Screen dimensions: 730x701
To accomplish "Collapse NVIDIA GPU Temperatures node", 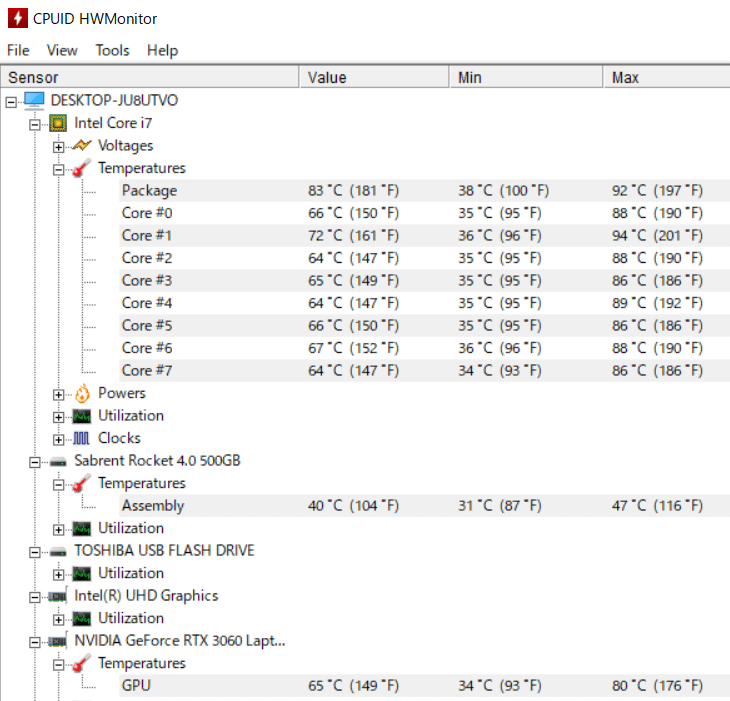I will point(58,665).
